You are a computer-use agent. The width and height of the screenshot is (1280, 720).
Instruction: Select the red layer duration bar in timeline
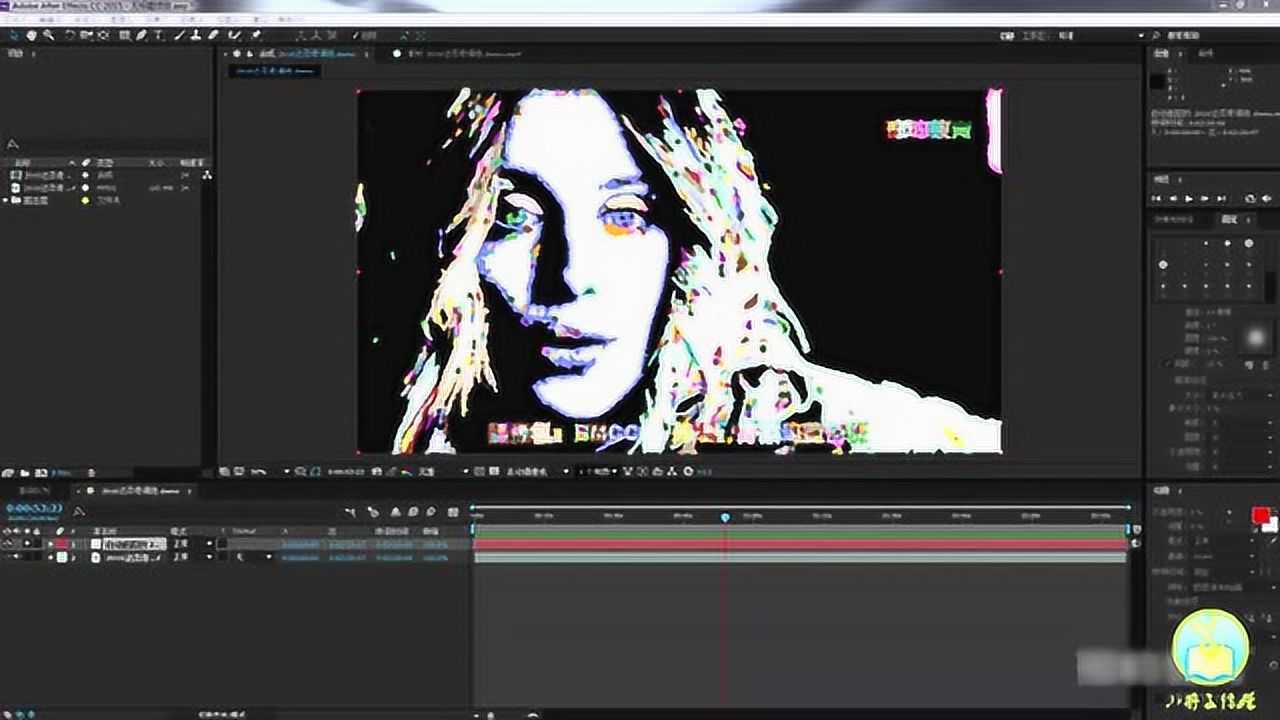800,545
